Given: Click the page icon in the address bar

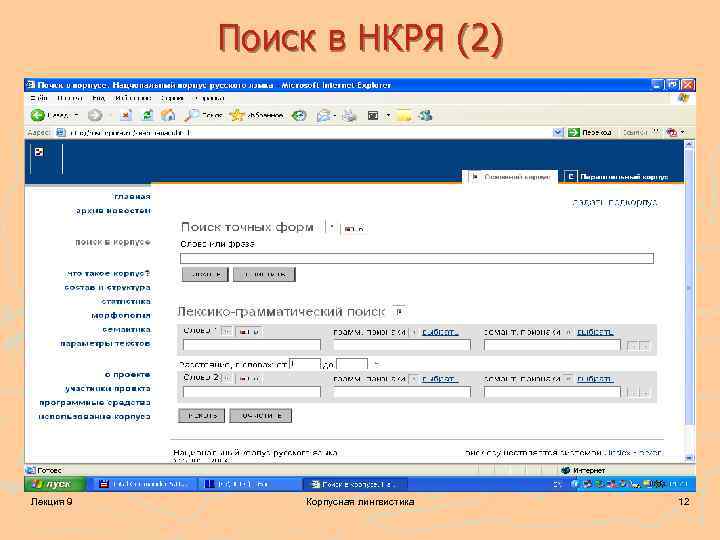Looking at the screenshot, I should click(61, 133).
